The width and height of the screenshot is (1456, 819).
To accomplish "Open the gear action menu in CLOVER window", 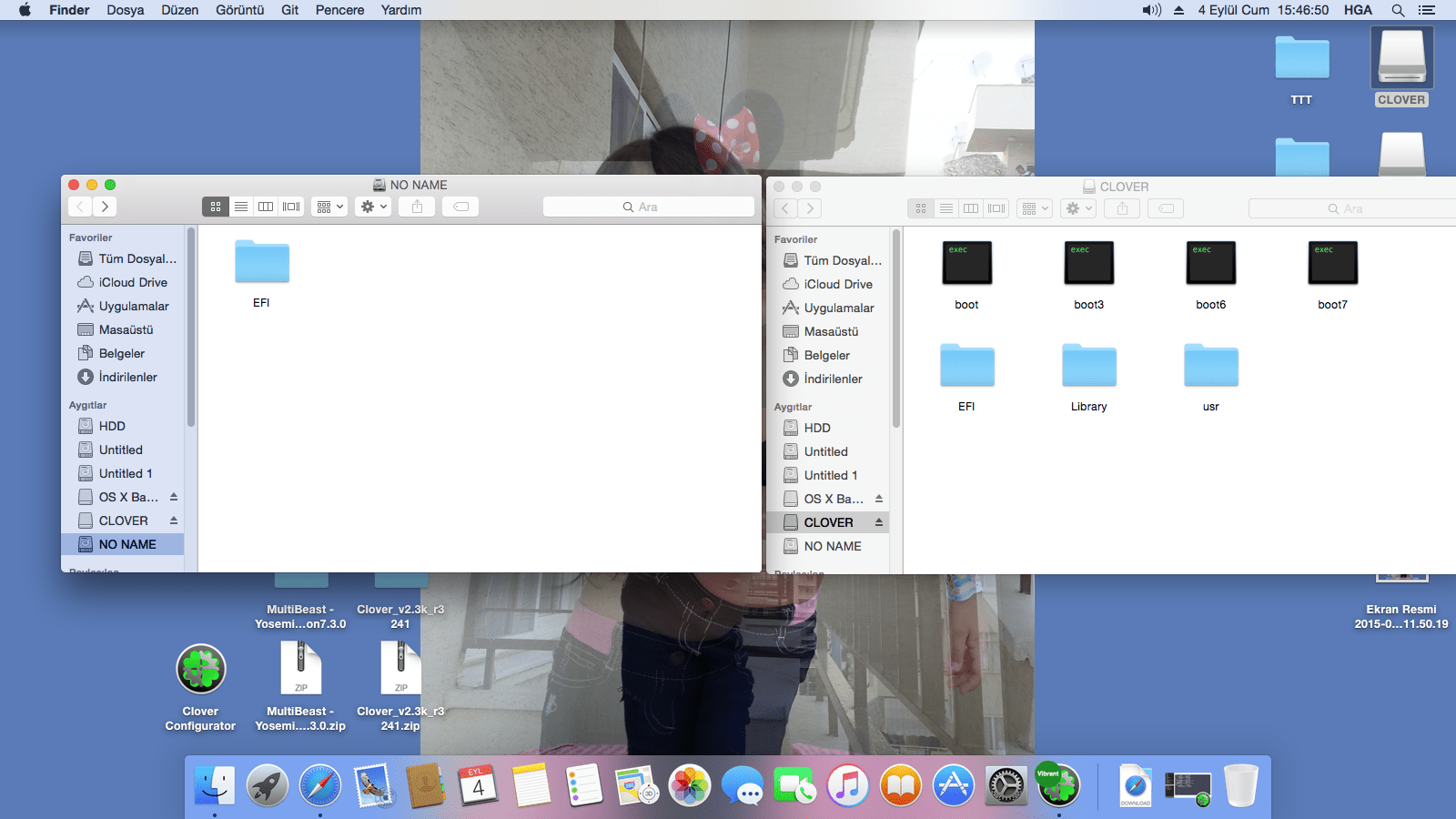I will click(x=1078, y=208).
